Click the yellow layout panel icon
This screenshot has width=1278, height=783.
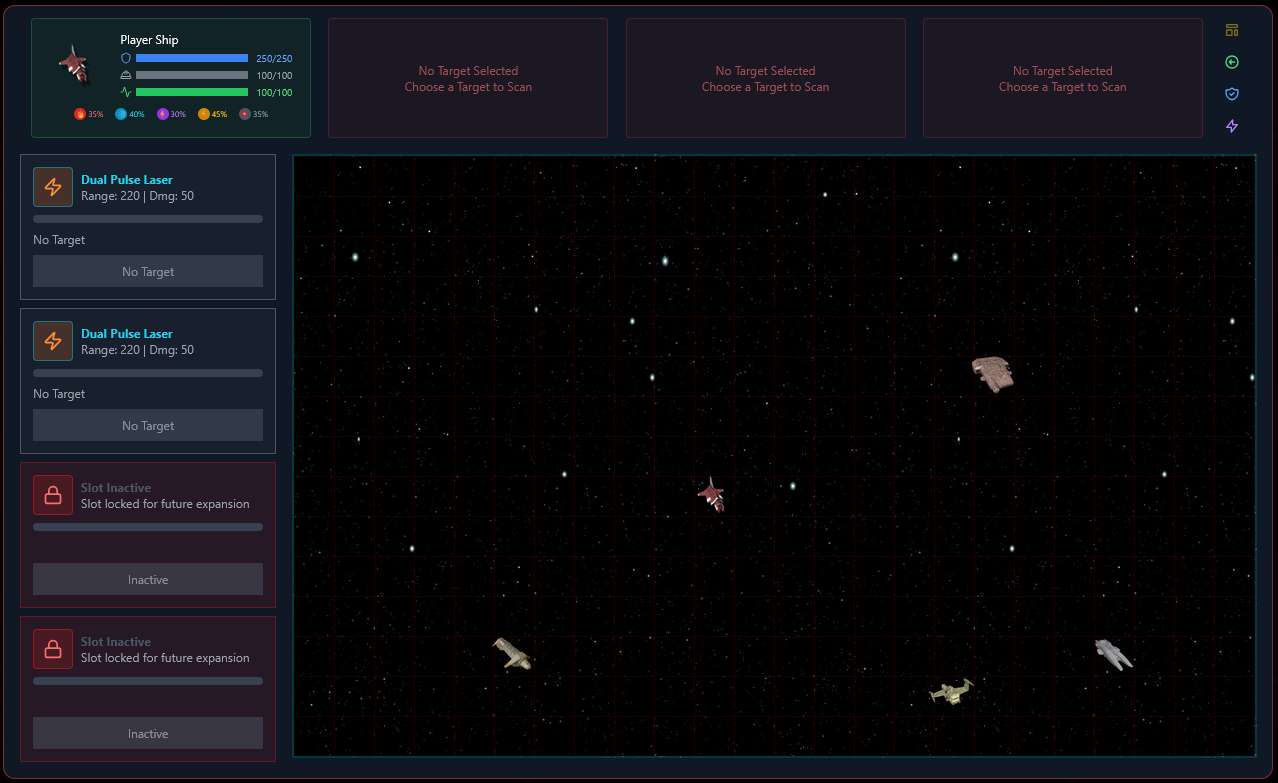[1232, 30]
